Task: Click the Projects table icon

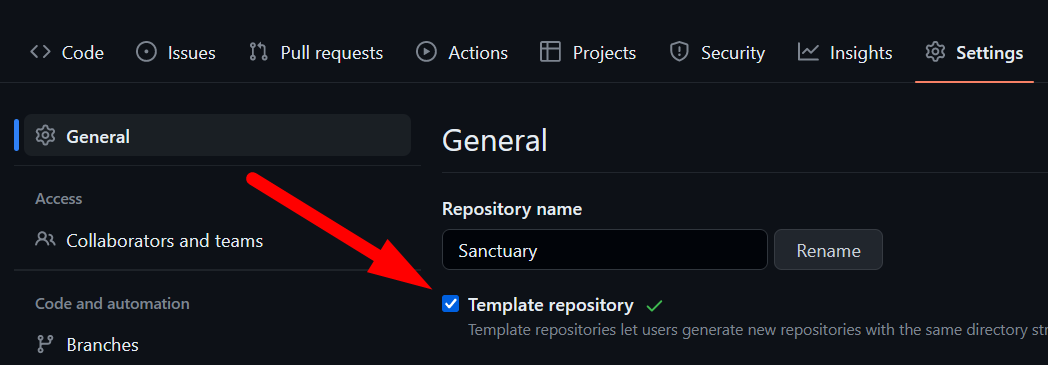Action: 550,52
